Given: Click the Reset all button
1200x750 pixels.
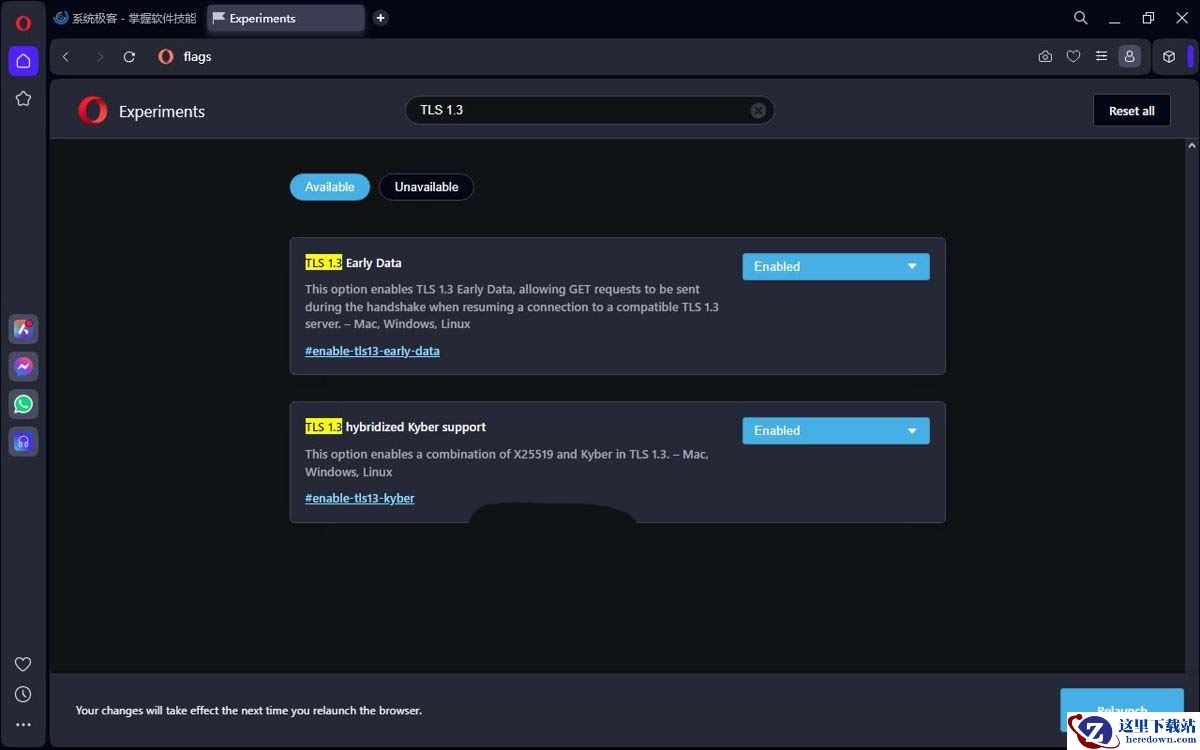Looking at the screenshot, I should [1131, 111].
